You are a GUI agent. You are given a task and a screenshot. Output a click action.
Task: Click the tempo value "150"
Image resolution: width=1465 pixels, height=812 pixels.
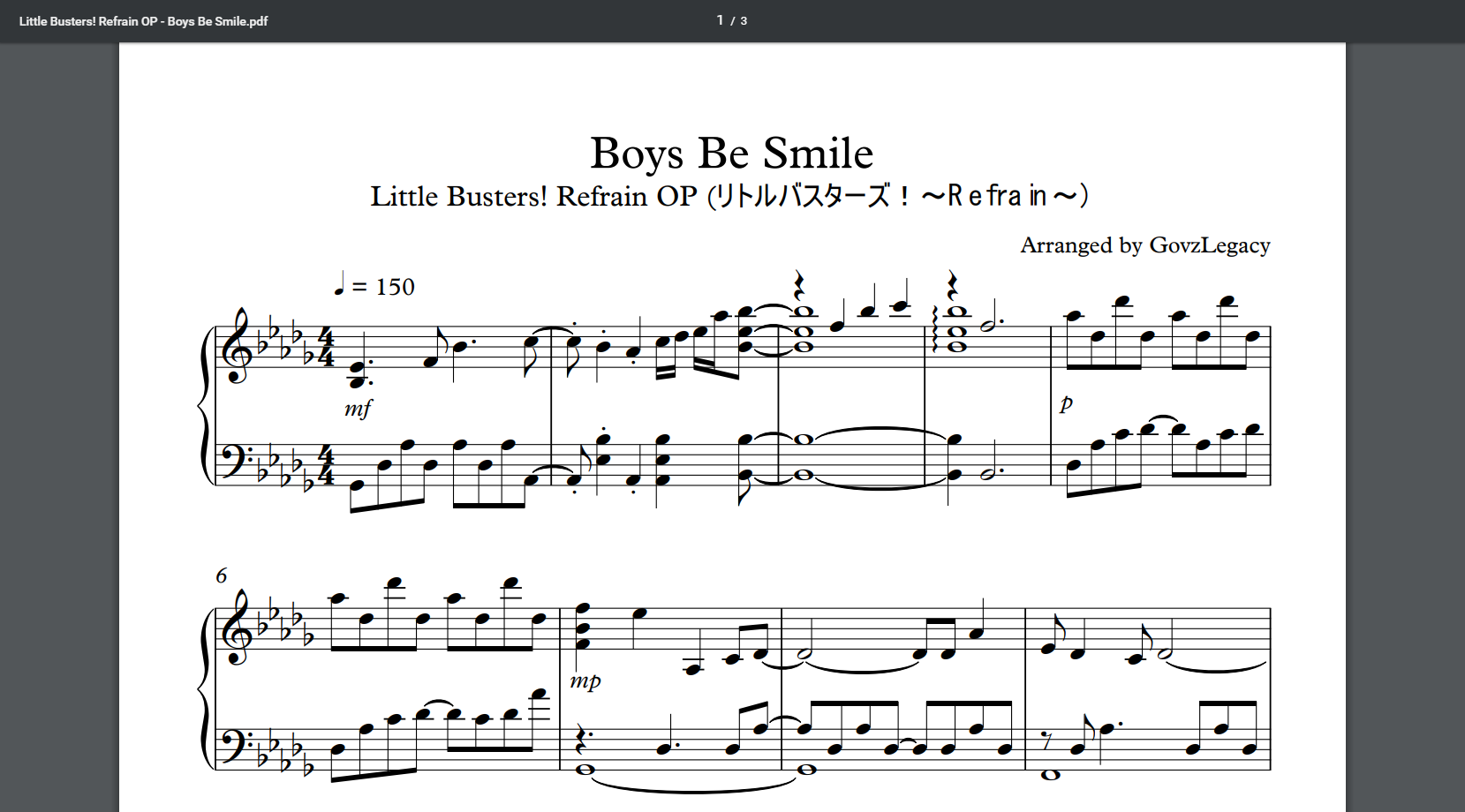(x=395, y=287)
